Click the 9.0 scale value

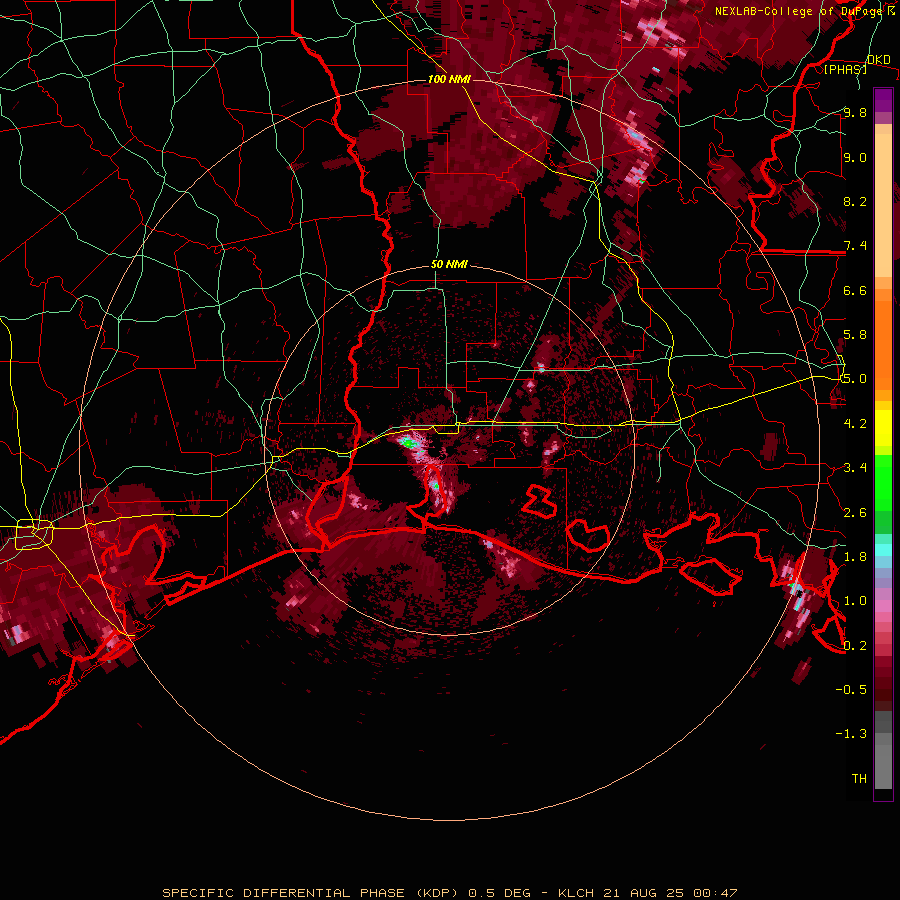[x=855, y=157]
